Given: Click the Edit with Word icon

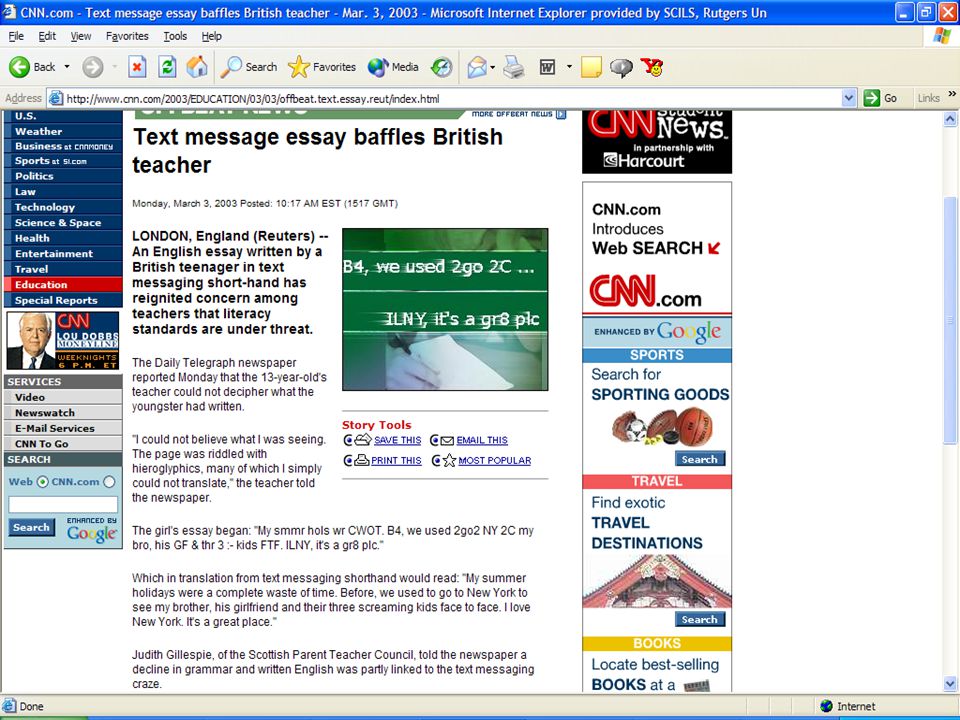Looking at the screenshot, I should point(547,67).
